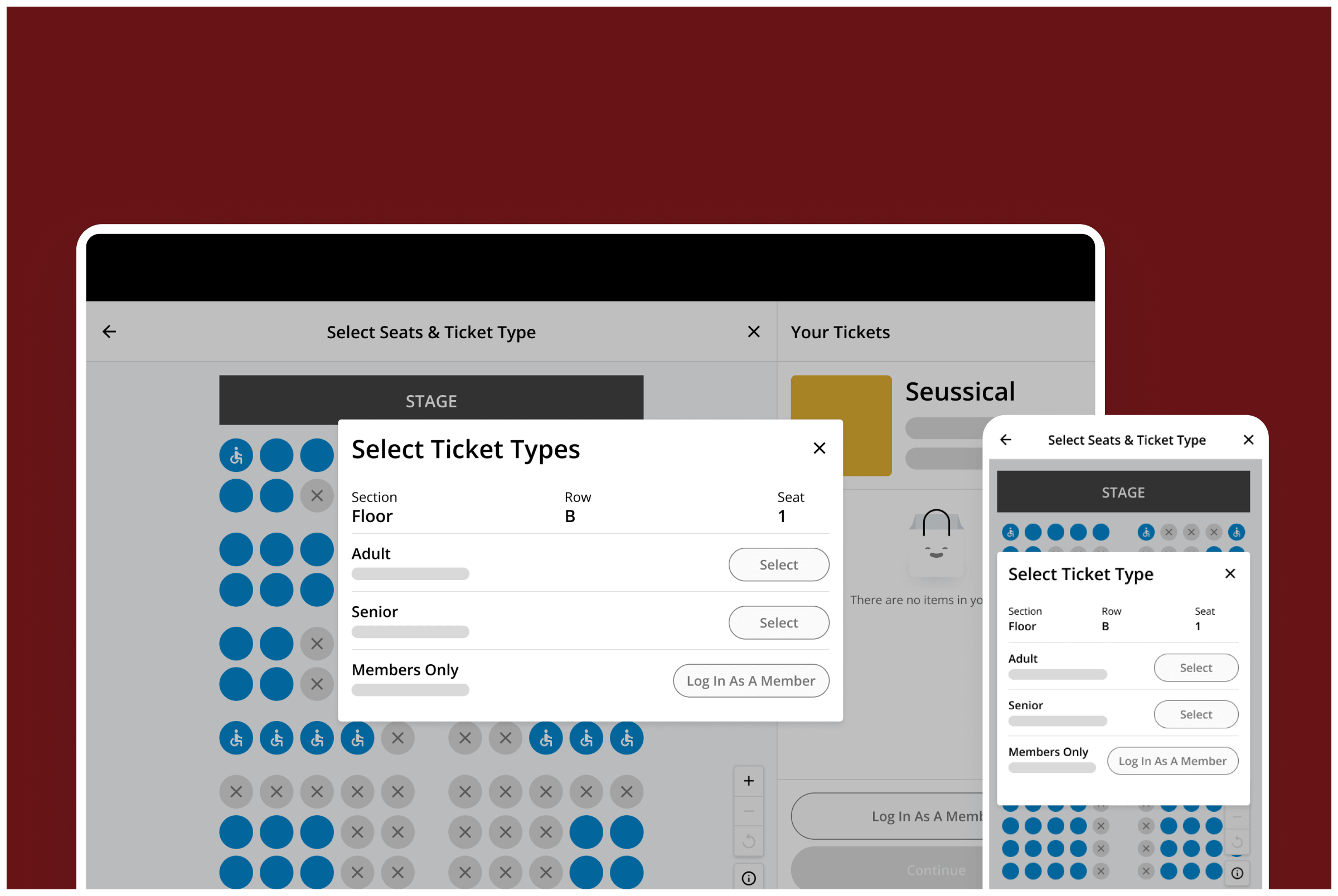Image resolution: width=1338 pixels, height=896 pixels.
Task: Click Log In As A Member in large dialog
Action: (x=750, y=680)
